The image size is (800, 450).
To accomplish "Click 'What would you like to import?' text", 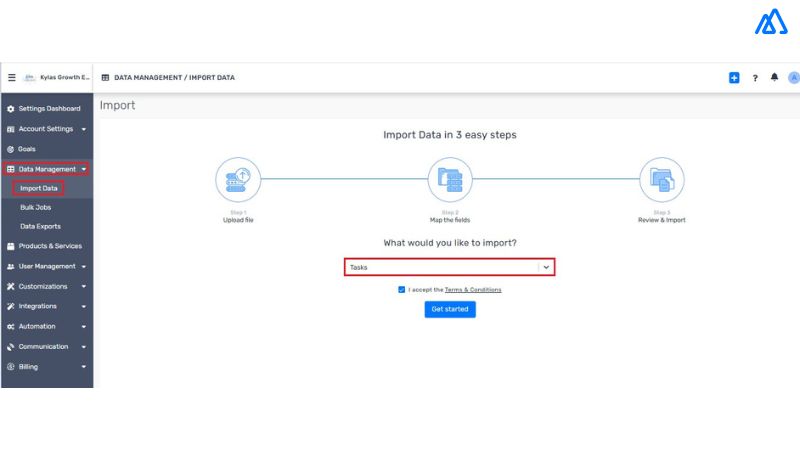I will pos(450,243).
